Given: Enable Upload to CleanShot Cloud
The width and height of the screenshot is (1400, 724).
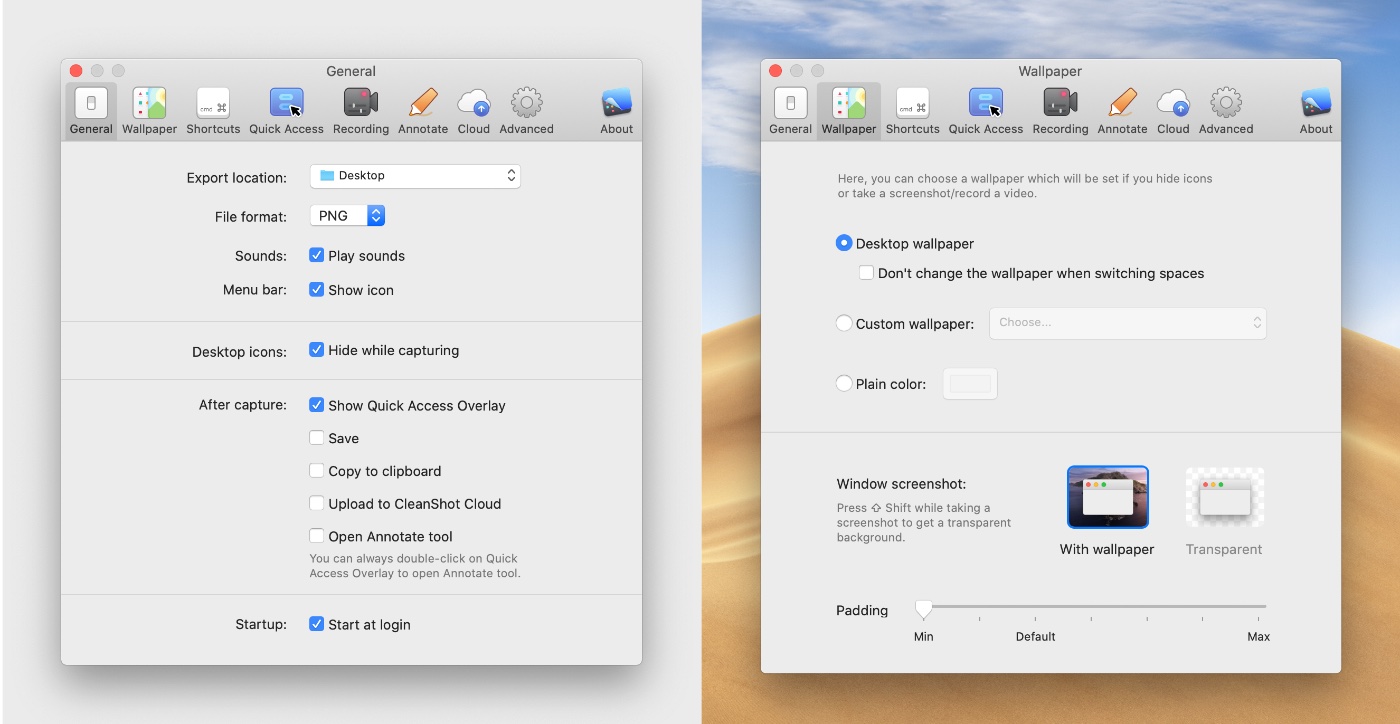Looking at the screenshot, I should 317,503.
